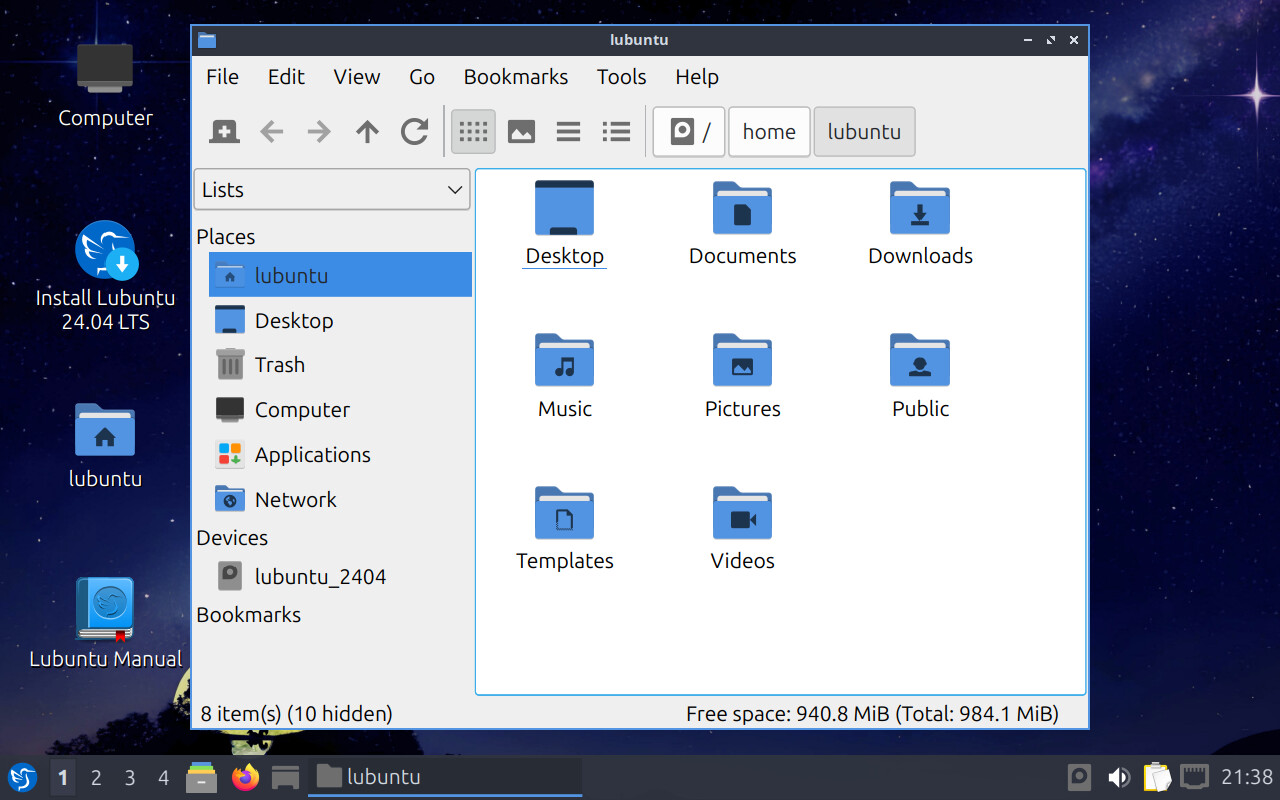Go up to the parent folder
This screenshot has height=800, width=1280.
(367, 131)
